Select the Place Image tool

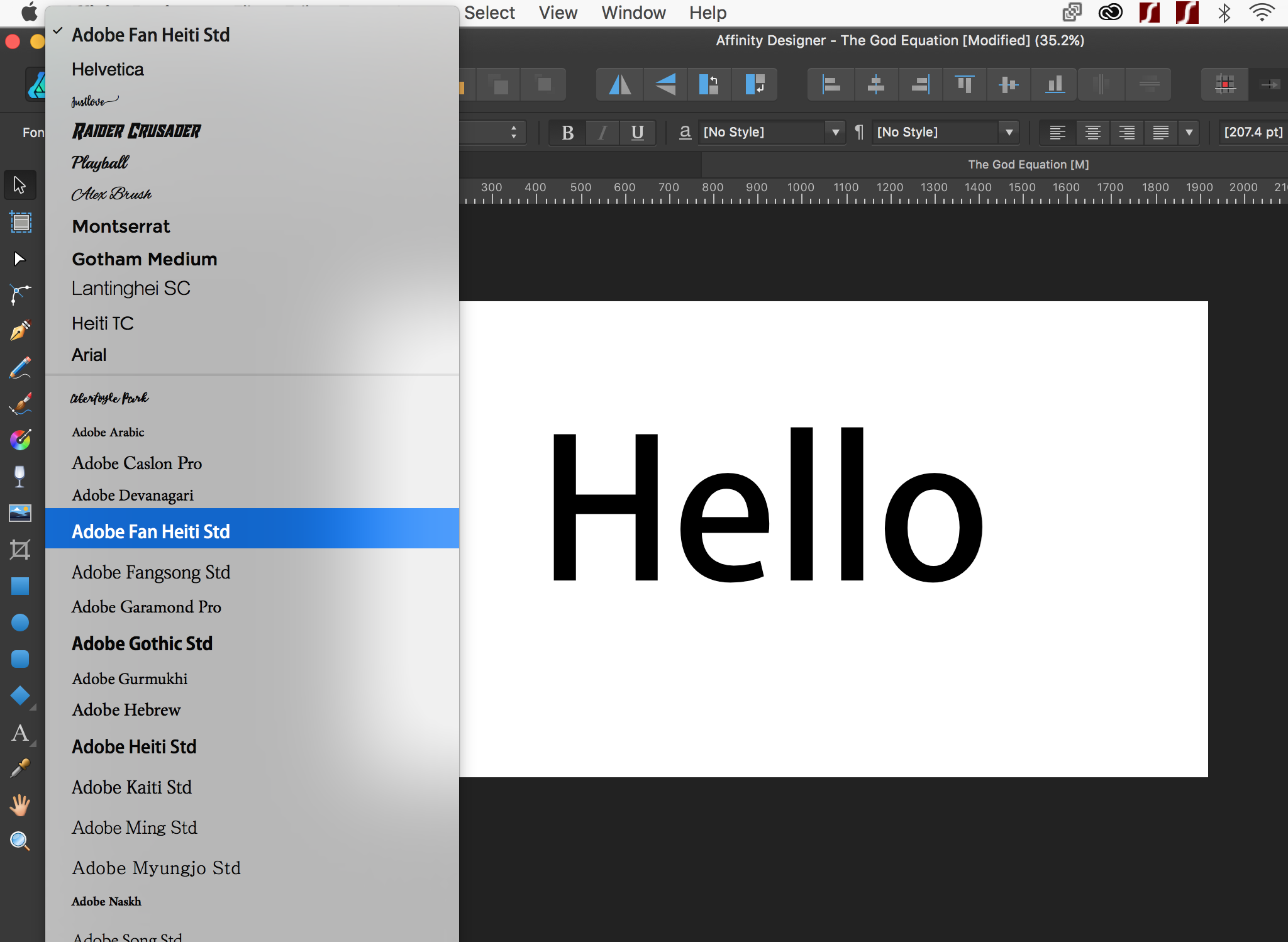20,513
